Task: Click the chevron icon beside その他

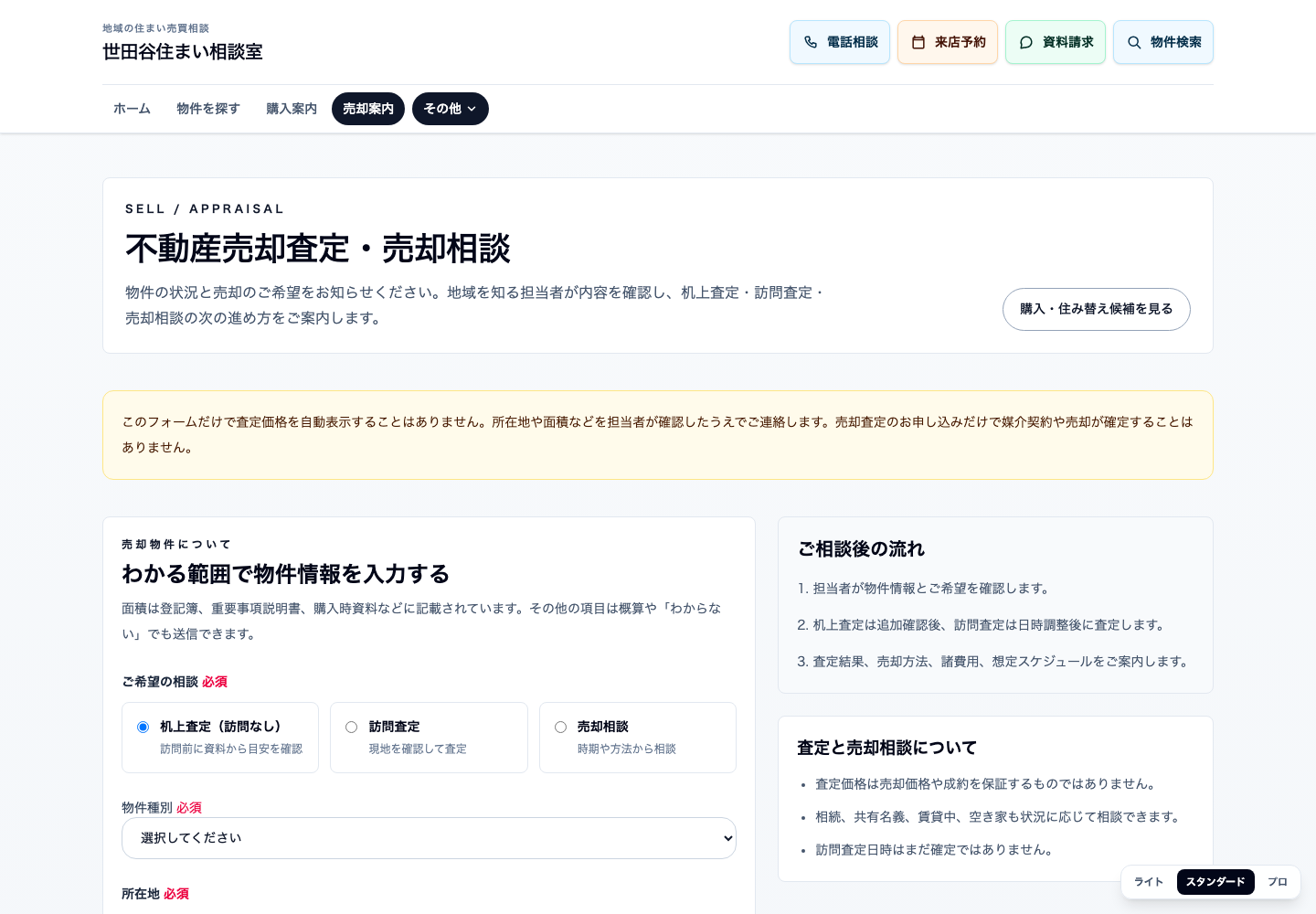Action: (x=472, y=109)
